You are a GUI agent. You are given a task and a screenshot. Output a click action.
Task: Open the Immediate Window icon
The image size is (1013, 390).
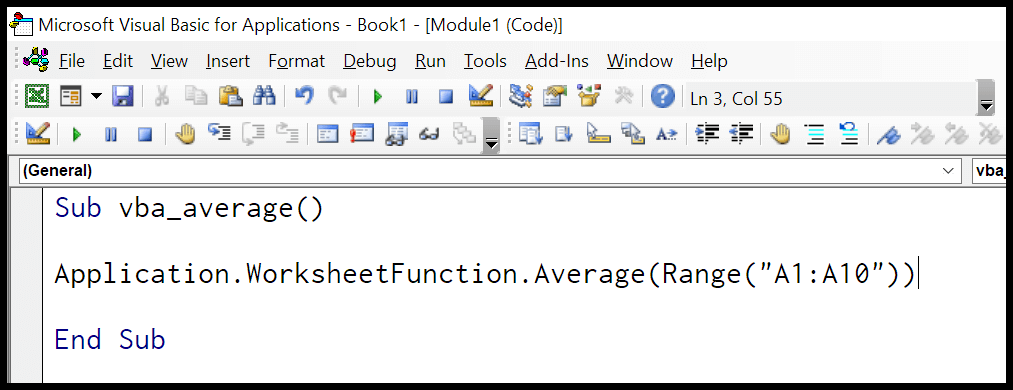pos(362,134)
